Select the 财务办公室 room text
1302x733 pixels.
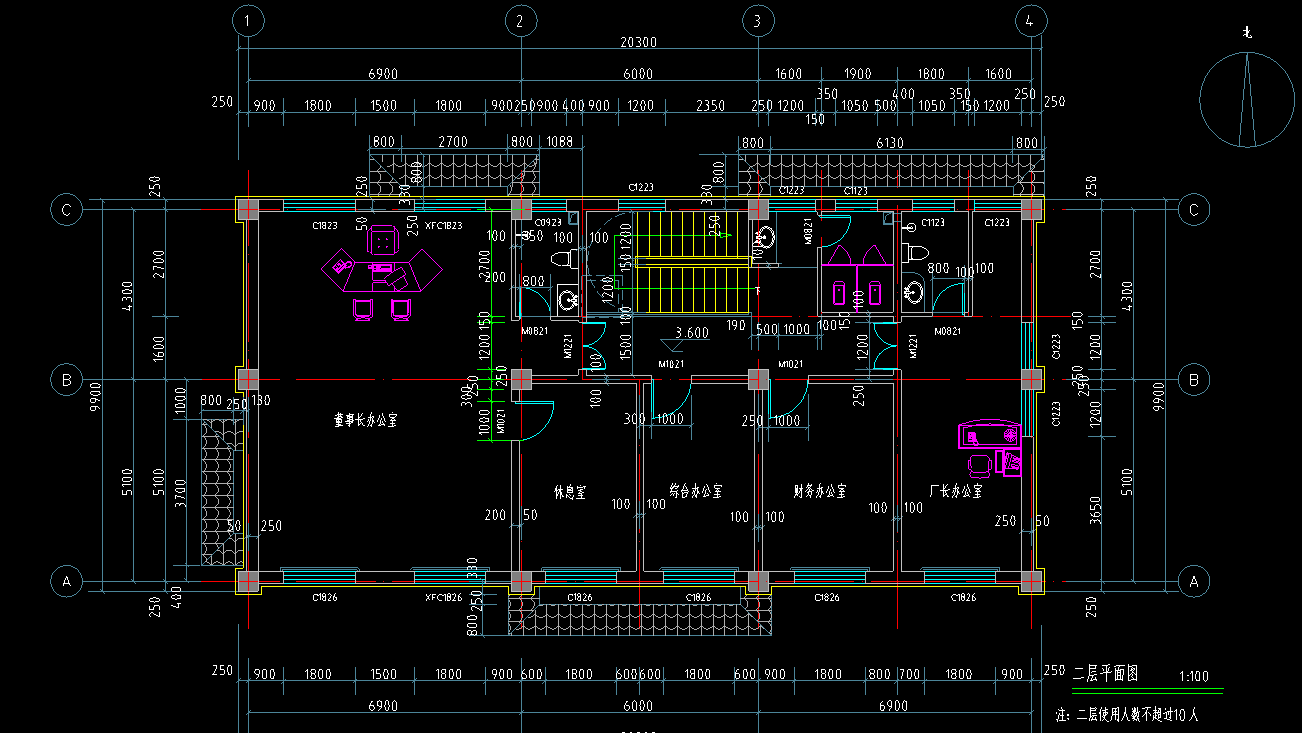[x=820, y=492]
